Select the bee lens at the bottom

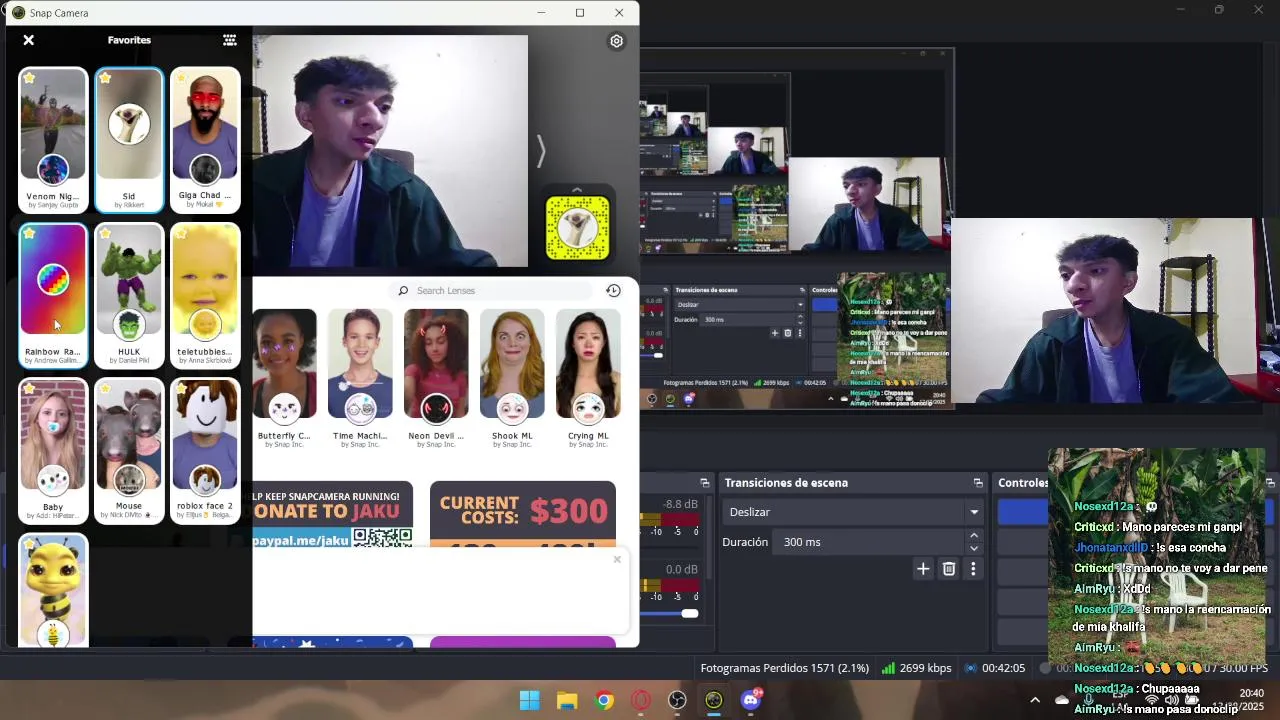pos(53,591)
